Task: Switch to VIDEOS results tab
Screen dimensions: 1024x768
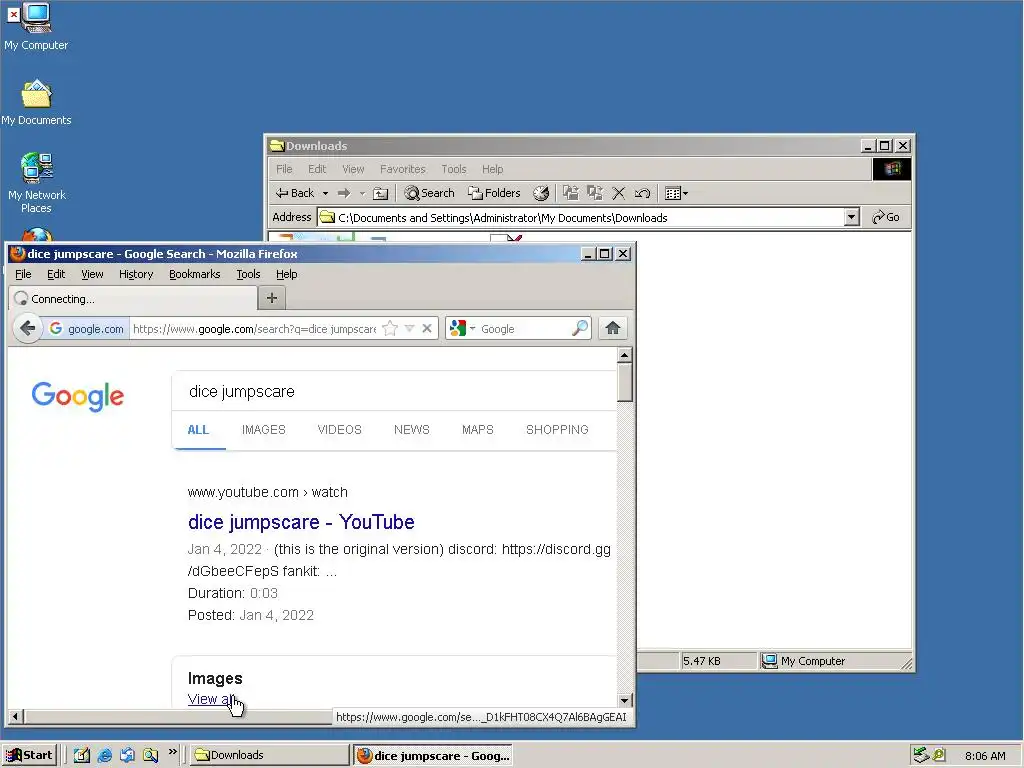Action: pos(340,430)
